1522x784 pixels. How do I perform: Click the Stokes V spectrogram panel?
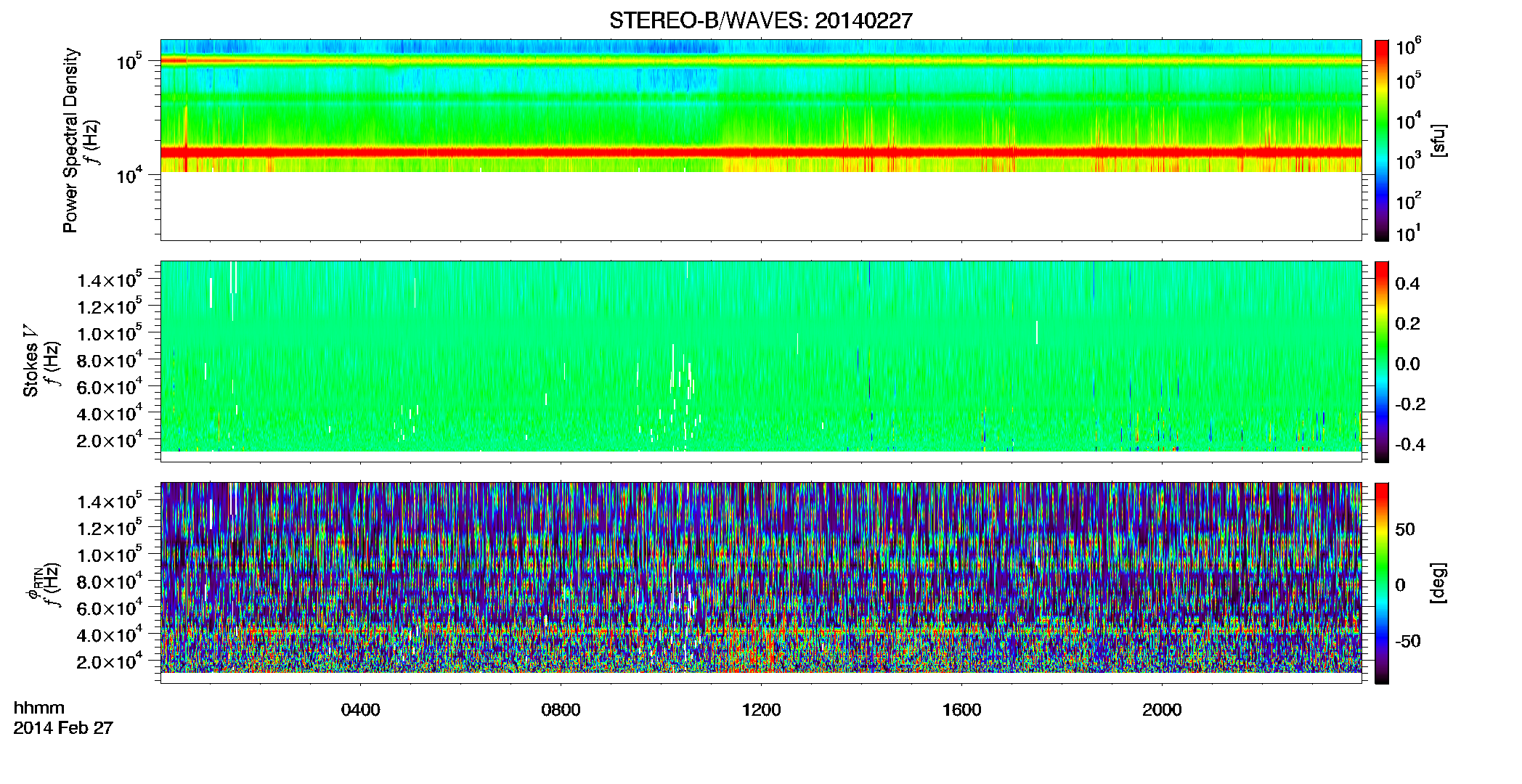click(761, 362)
